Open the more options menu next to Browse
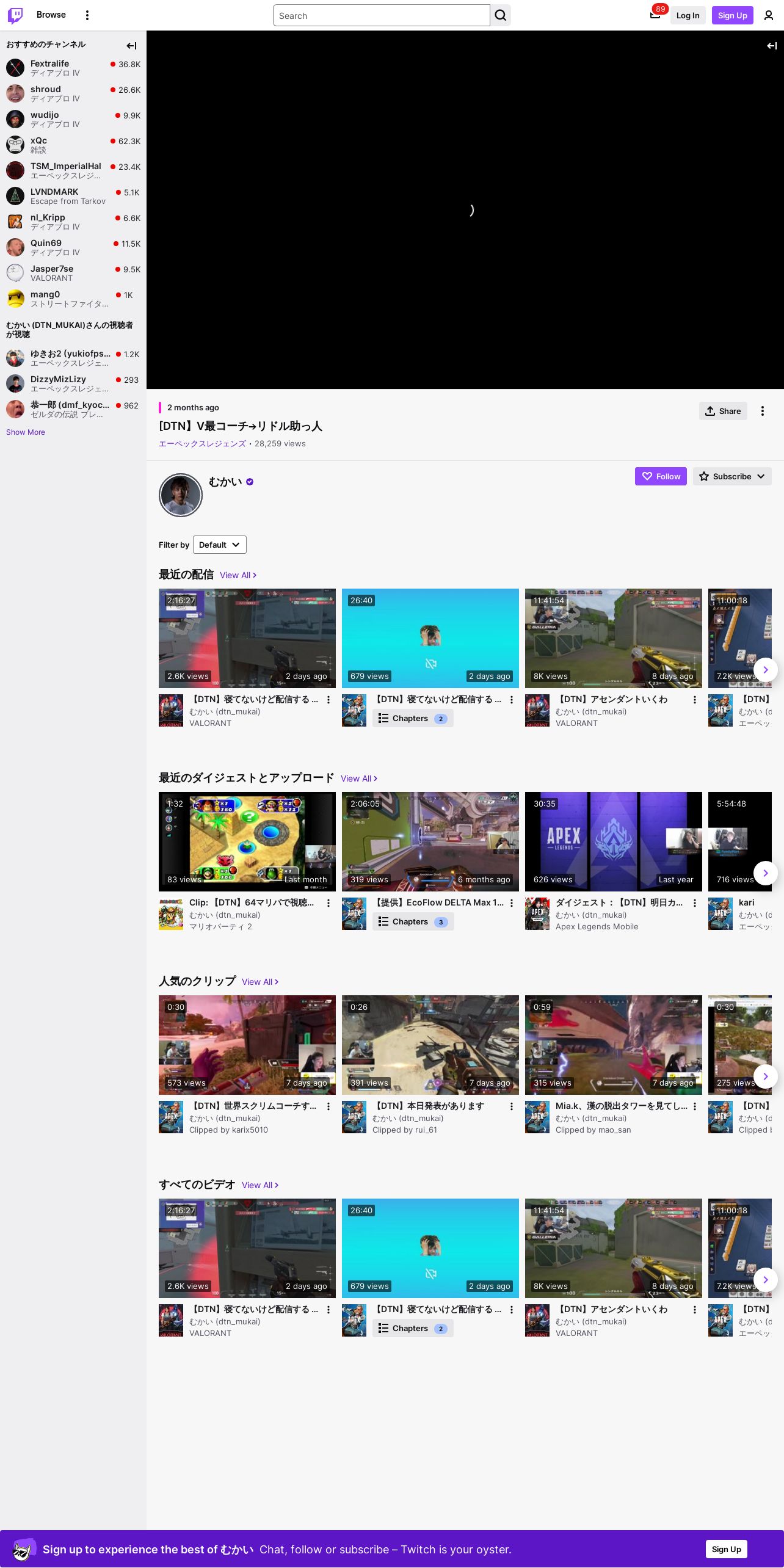Image resolution: width=784 pixels, height=1568 pixels. pyautogui.click(x=87, y=15)
